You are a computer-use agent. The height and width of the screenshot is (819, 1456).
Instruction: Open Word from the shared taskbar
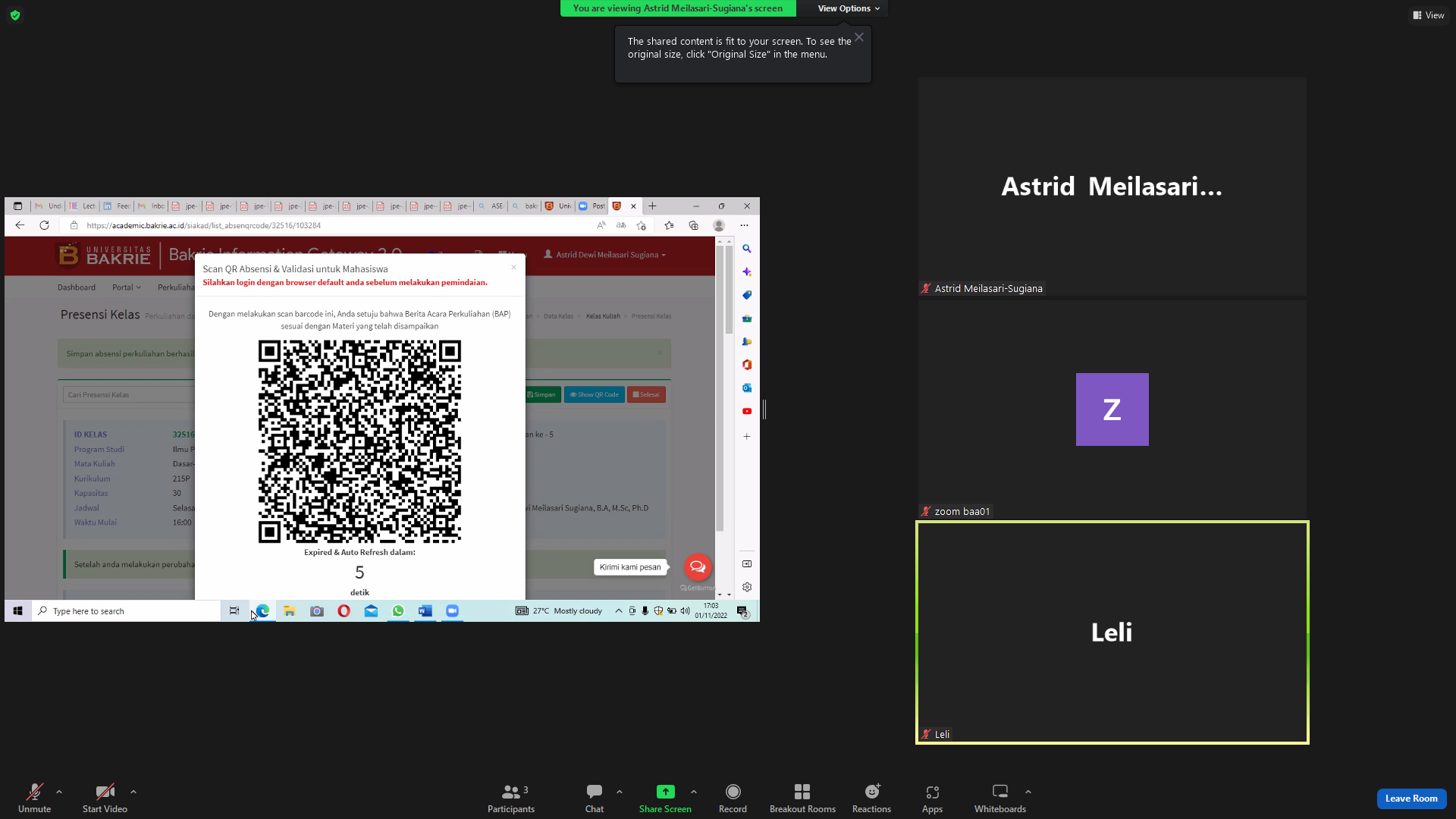tap(425, 611)
